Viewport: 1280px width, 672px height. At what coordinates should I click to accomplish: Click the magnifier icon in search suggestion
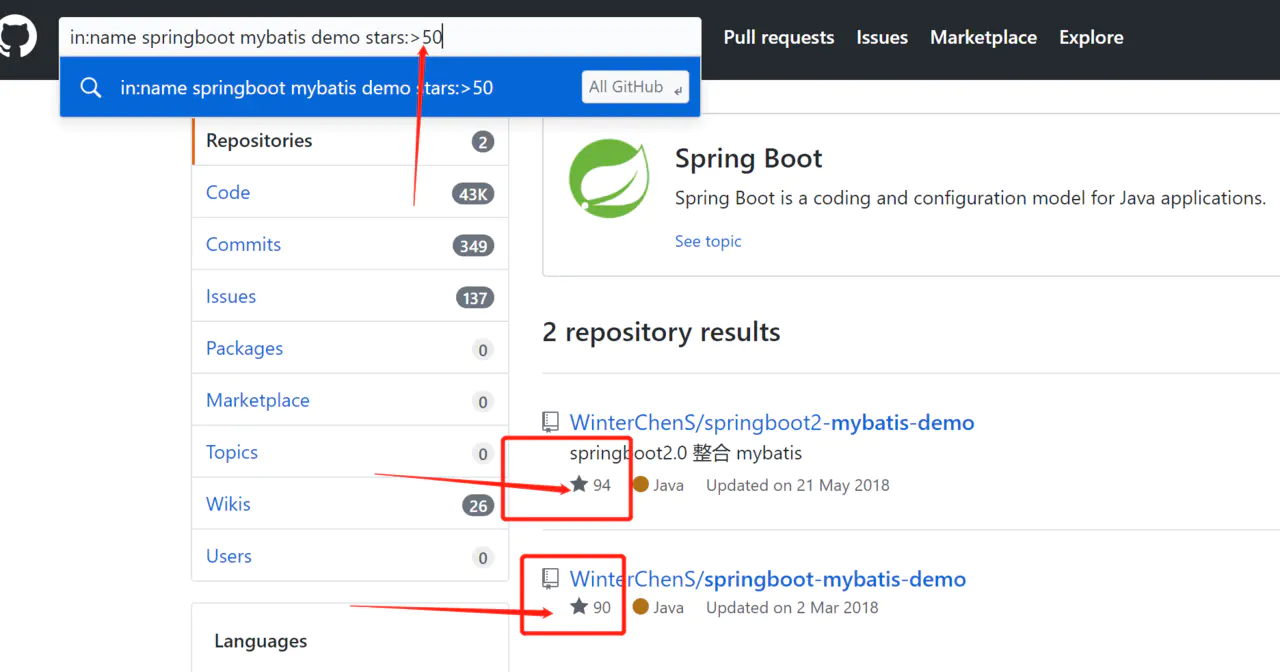click(91, 88)
